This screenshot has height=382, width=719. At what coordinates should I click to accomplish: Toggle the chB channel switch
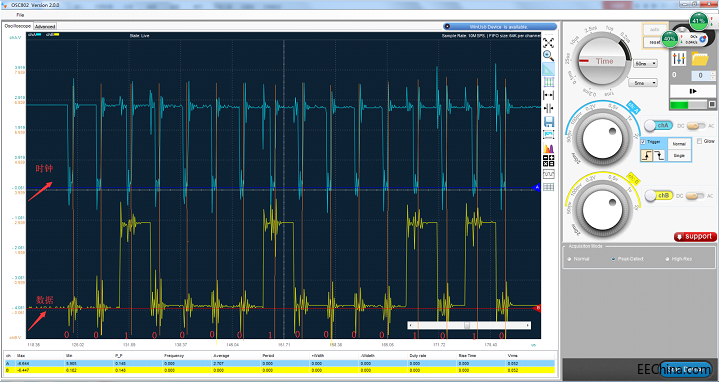[658, 196]
